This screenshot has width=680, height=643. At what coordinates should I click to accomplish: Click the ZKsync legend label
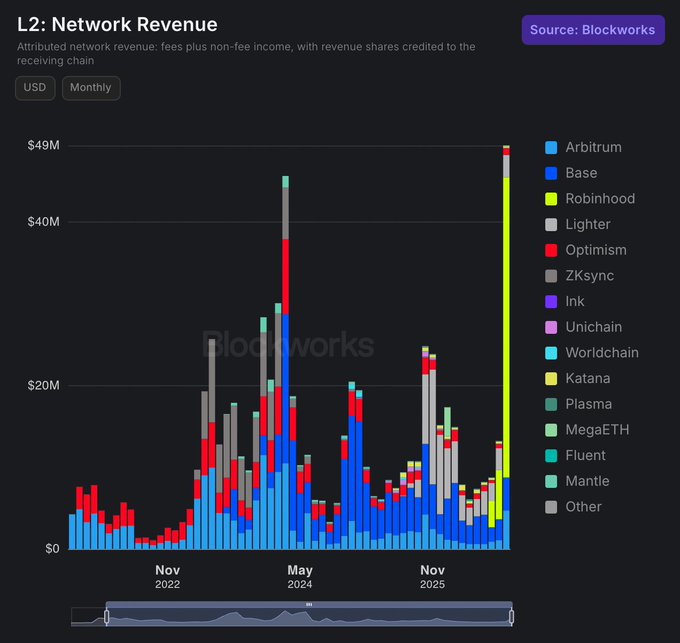point(589,276)
